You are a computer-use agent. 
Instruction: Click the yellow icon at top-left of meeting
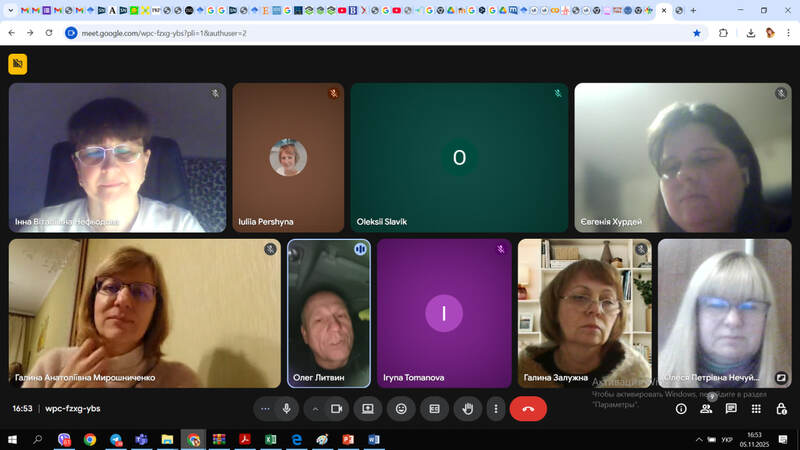point(18,64)
